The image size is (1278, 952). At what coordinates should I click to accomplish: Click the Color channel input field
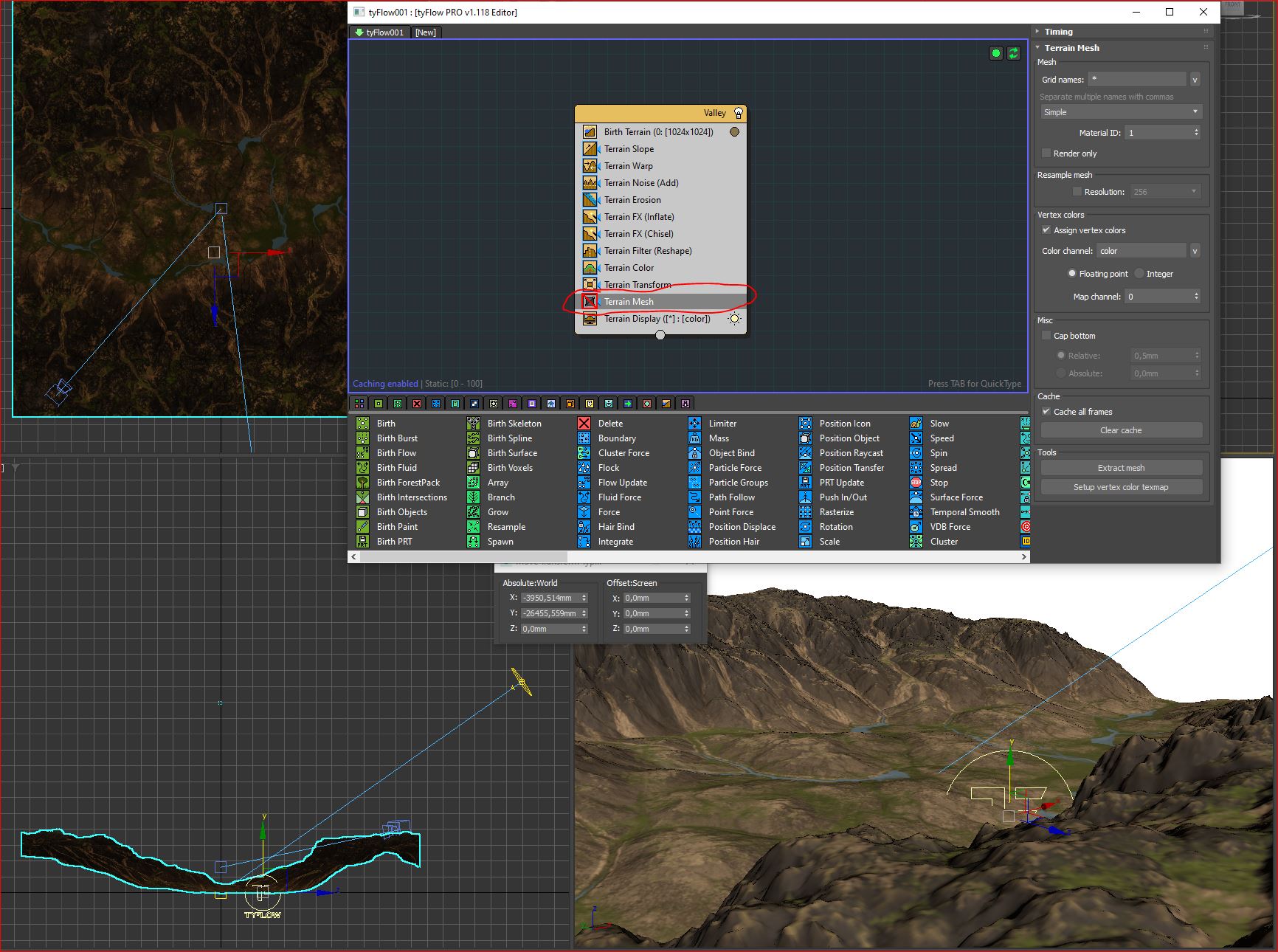pos(1141,251)
